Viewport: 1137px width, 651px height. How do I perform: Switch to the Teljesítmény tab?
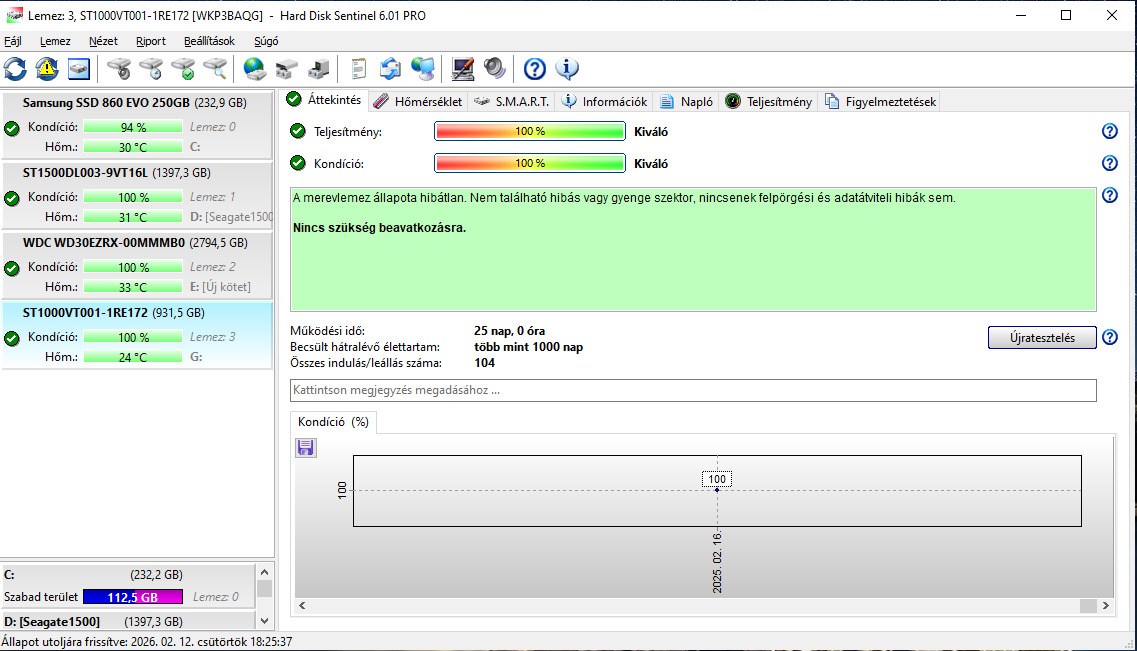769,101
